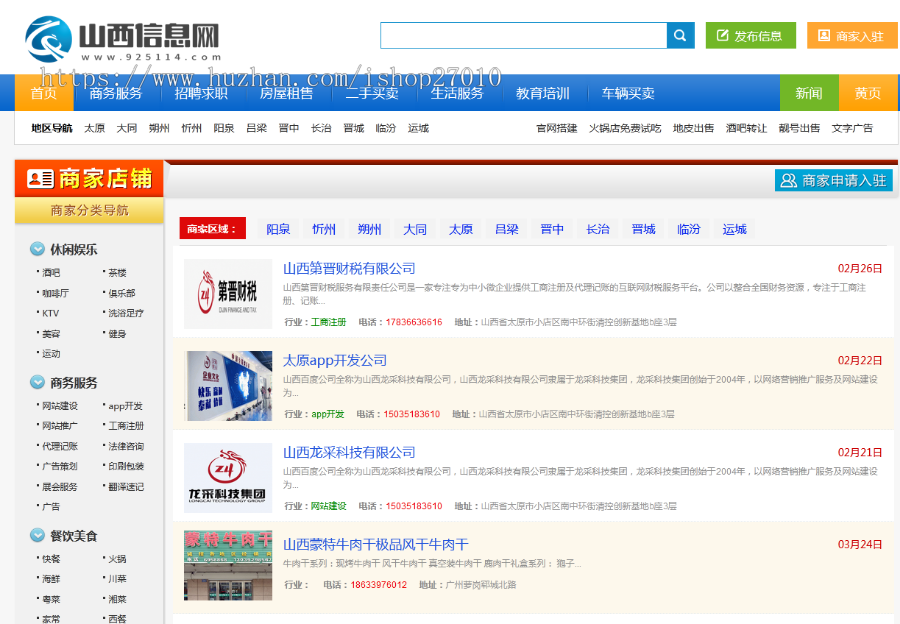Click the 商家申请入驻 button

pos(833,180)
